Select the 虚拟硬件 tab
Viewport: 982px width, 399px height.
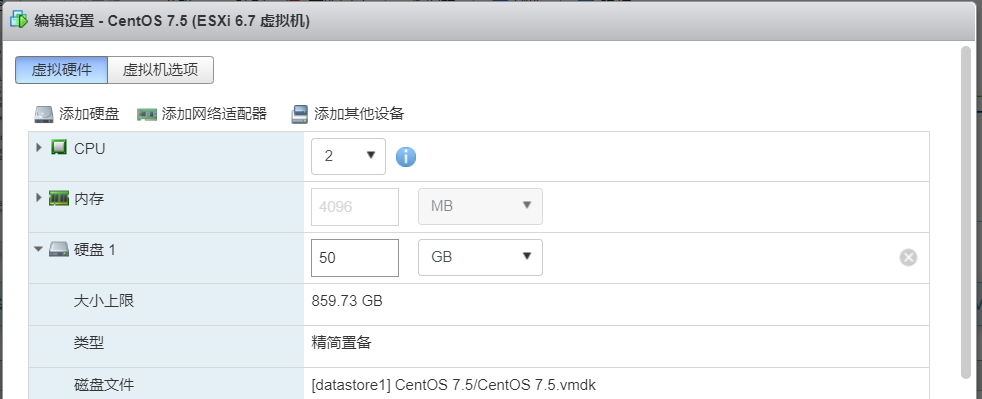tap(61, 70)
